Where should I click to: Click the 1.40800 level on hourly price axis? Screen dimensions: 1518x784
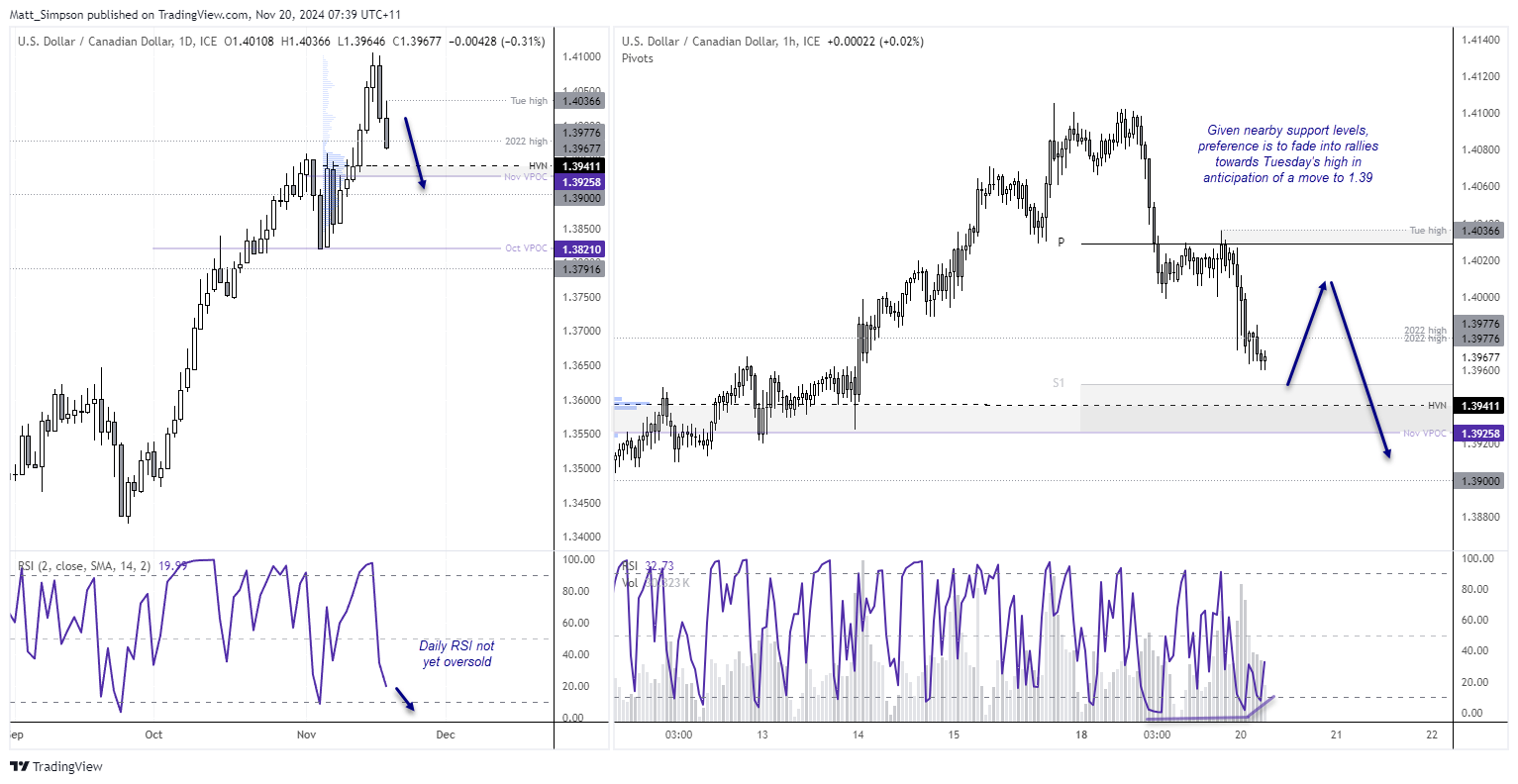(x=1479, y=149)
